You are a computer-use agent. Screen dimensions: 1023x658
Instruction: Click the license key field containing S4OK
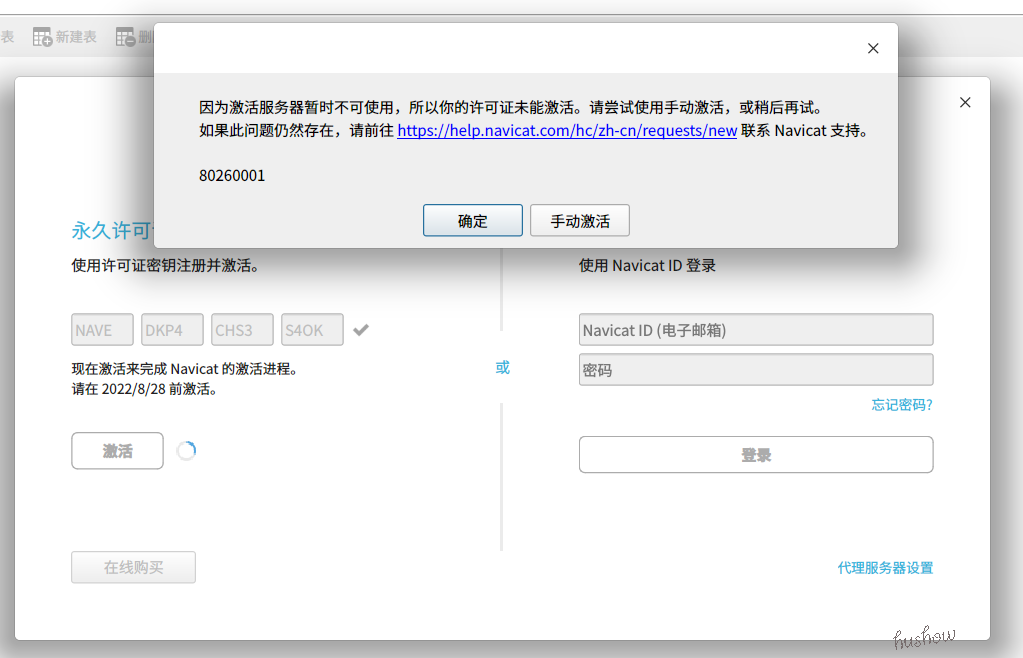tap(312, 330)
